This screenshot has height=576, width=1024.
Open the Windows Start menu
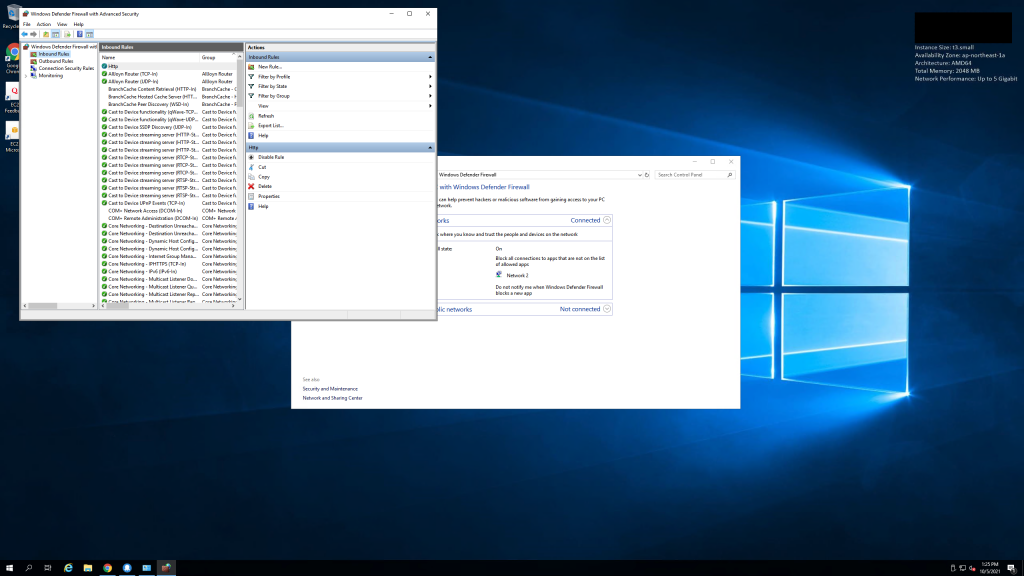point(9,568)
